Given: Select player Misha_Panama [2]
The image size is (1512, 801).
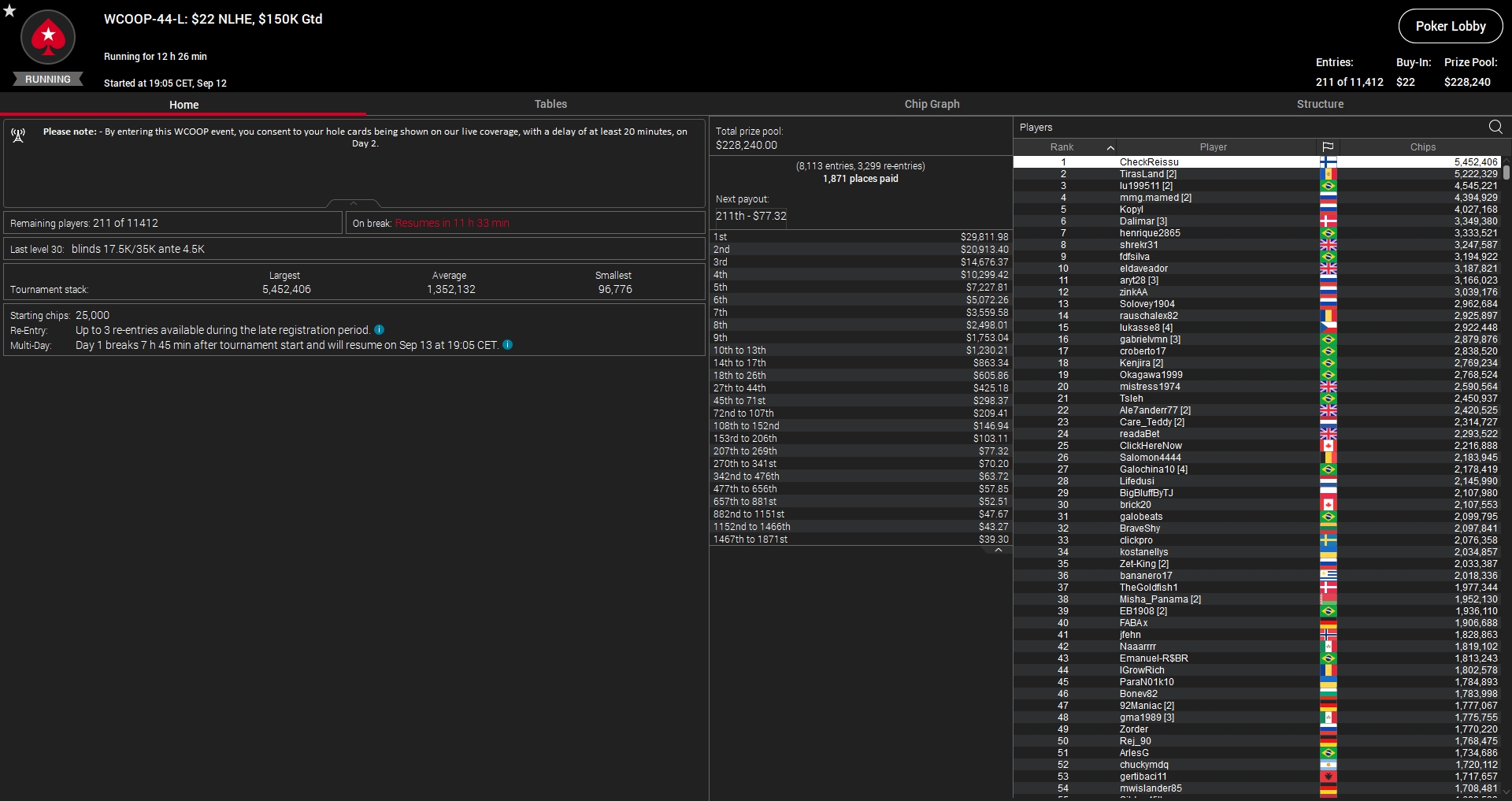Looking at the screenshot, I should tap(1257, 599).
